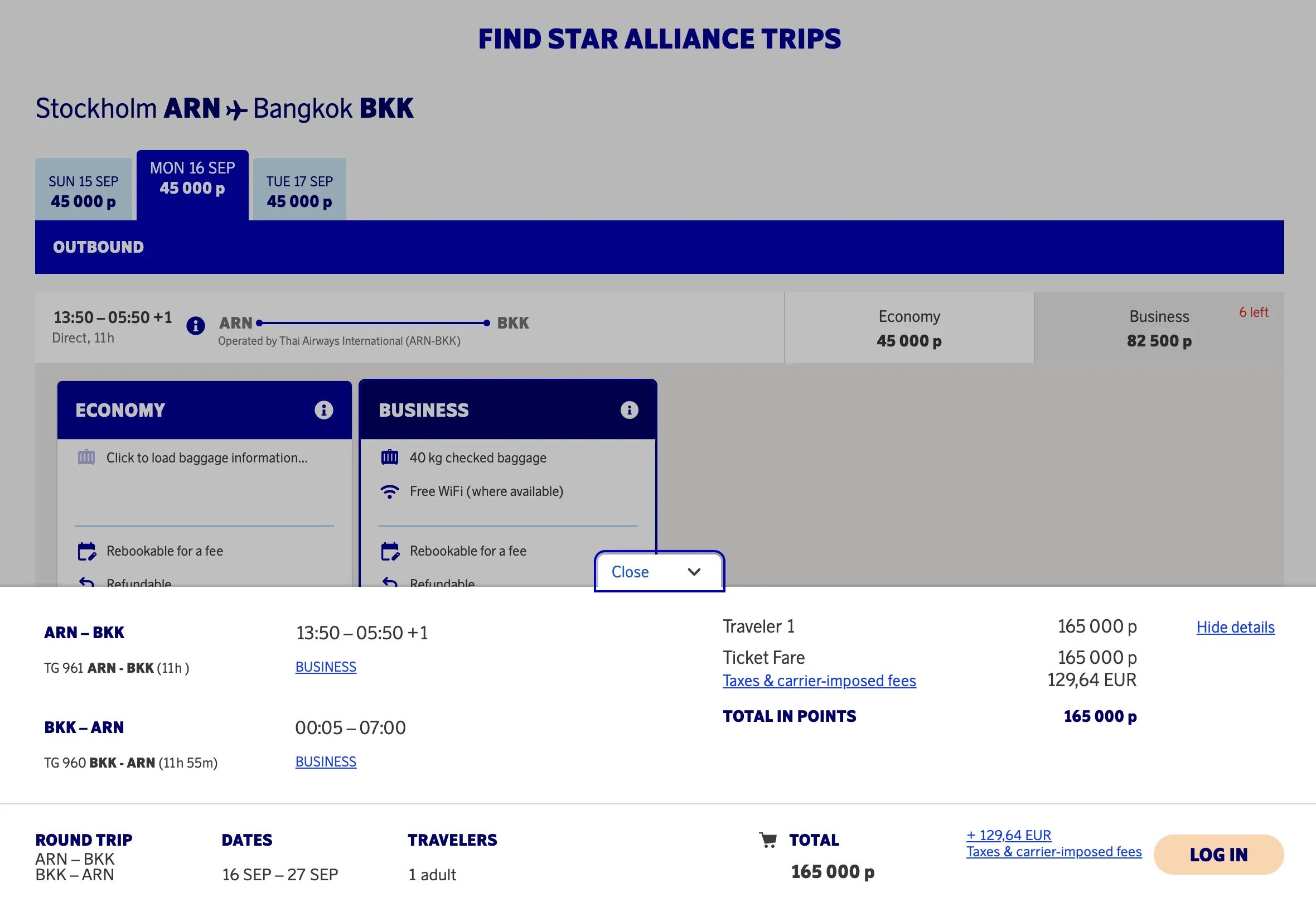1316x897 pixels.
Task: Click Hide details link
Action: [1236, 627]
